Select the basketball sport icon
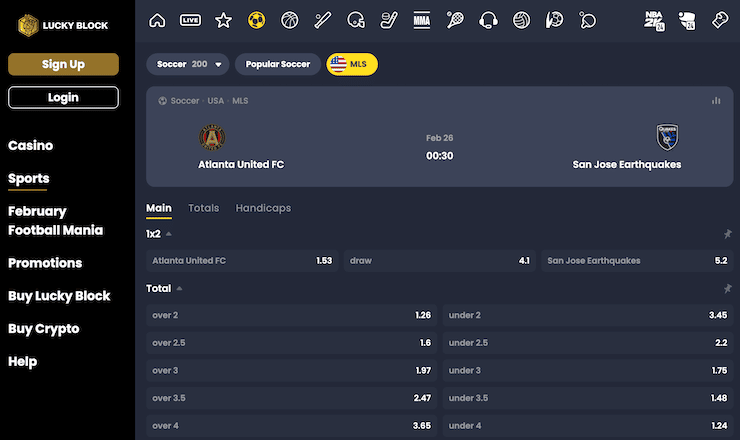Image resolution: width=740 pixels, height=440 pixels. 289,20
